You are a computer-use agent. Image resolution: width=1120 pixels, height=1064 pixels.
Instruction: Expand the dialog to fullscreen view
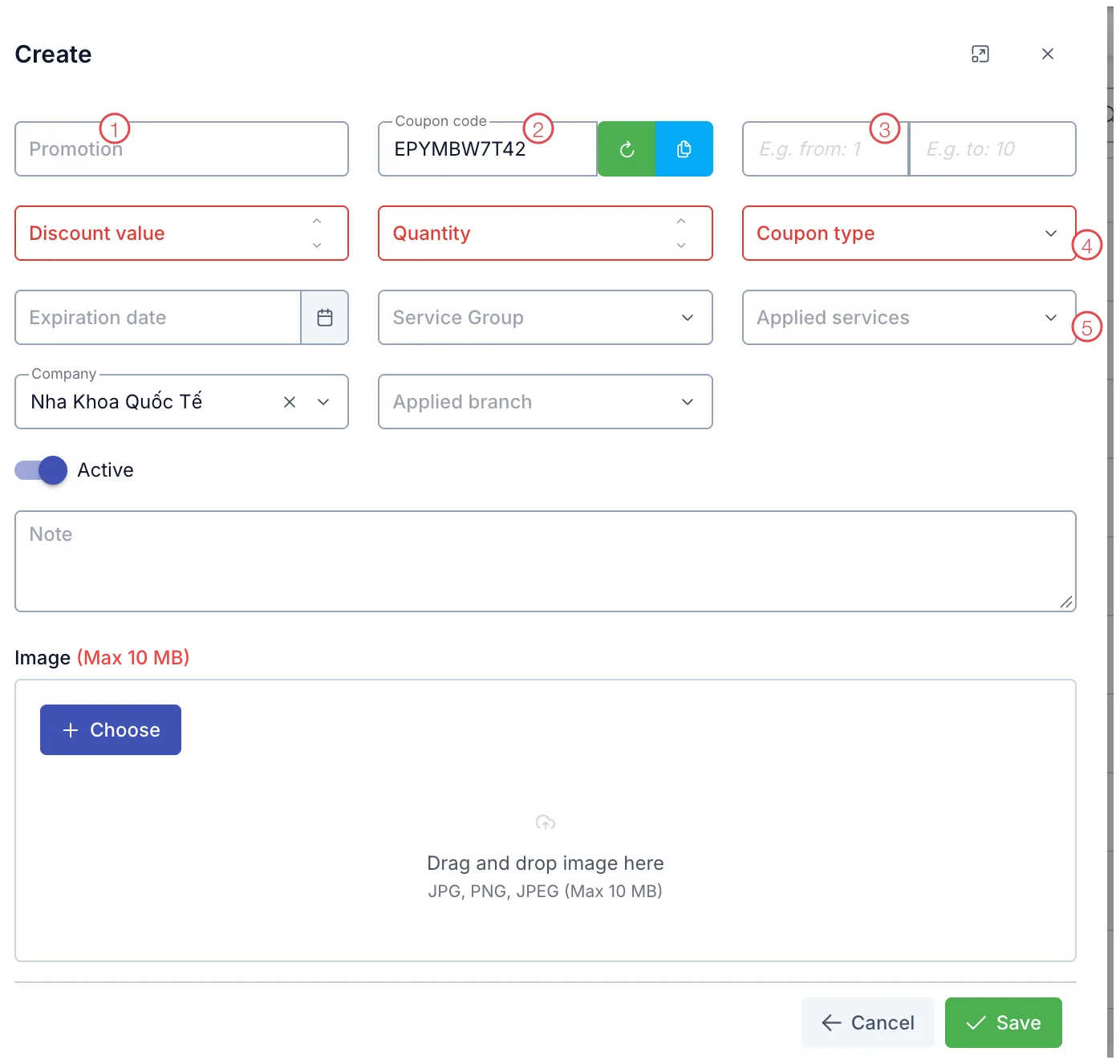pyautogui.click(x=980, y=54)
